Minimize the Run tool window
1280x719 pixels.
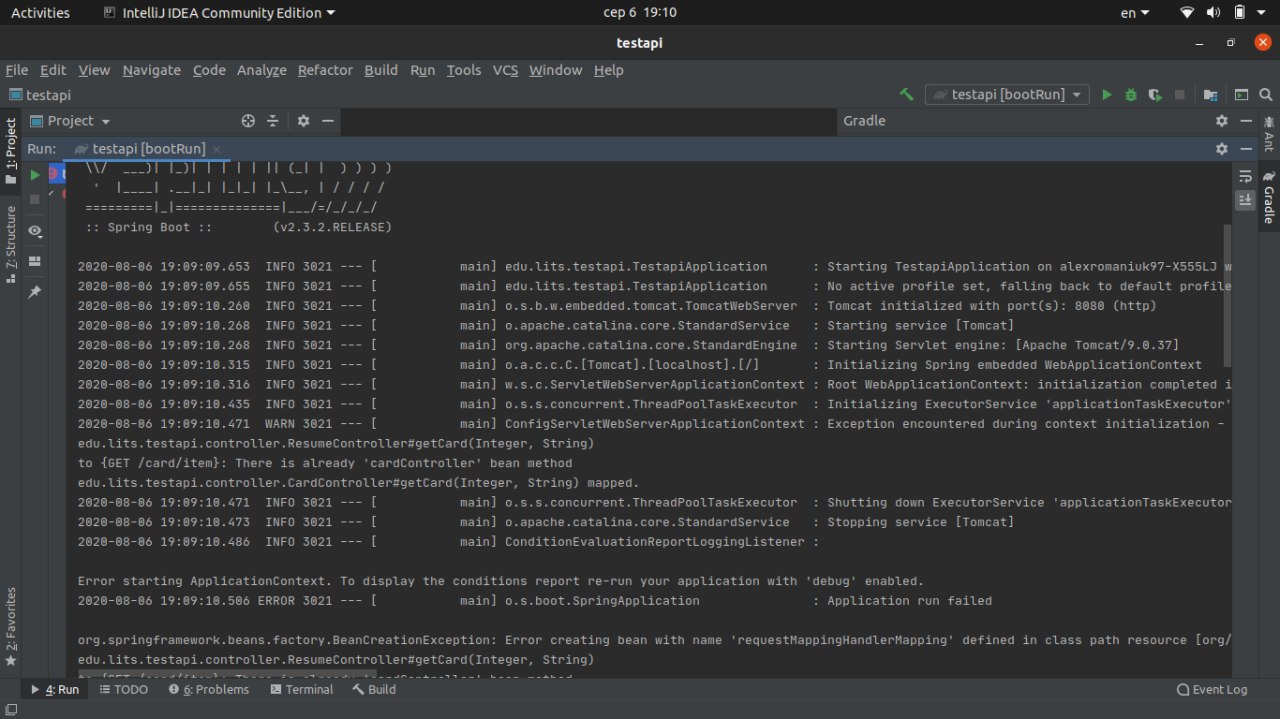coord(1245,148)
